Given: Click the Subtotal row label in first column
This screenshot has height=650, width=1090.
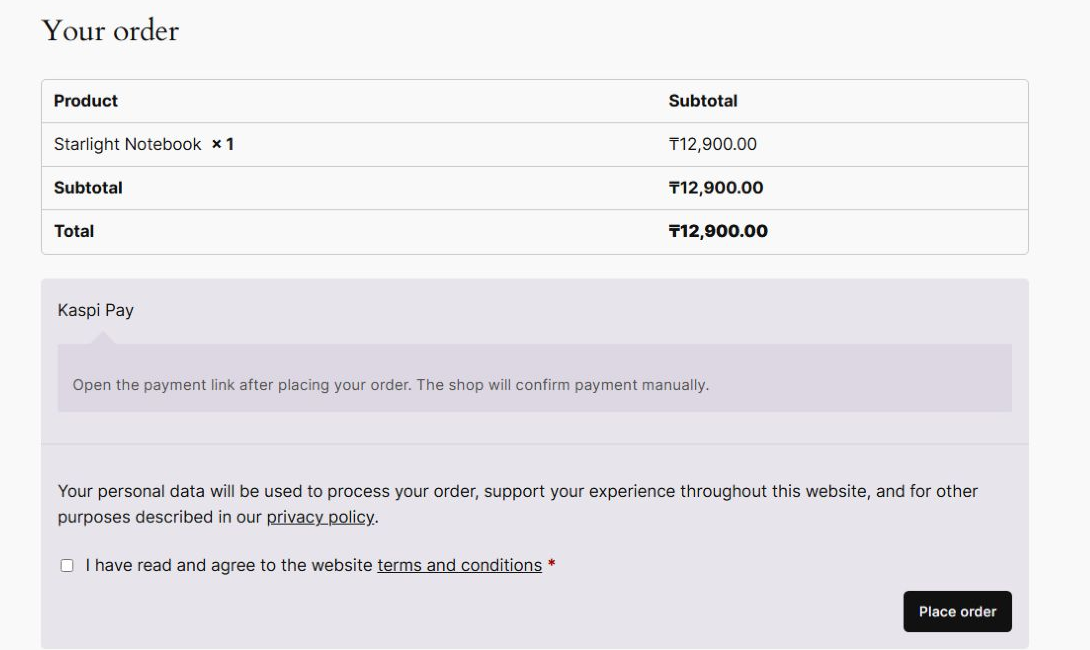Looking at the screenshot, I should 88,188.
